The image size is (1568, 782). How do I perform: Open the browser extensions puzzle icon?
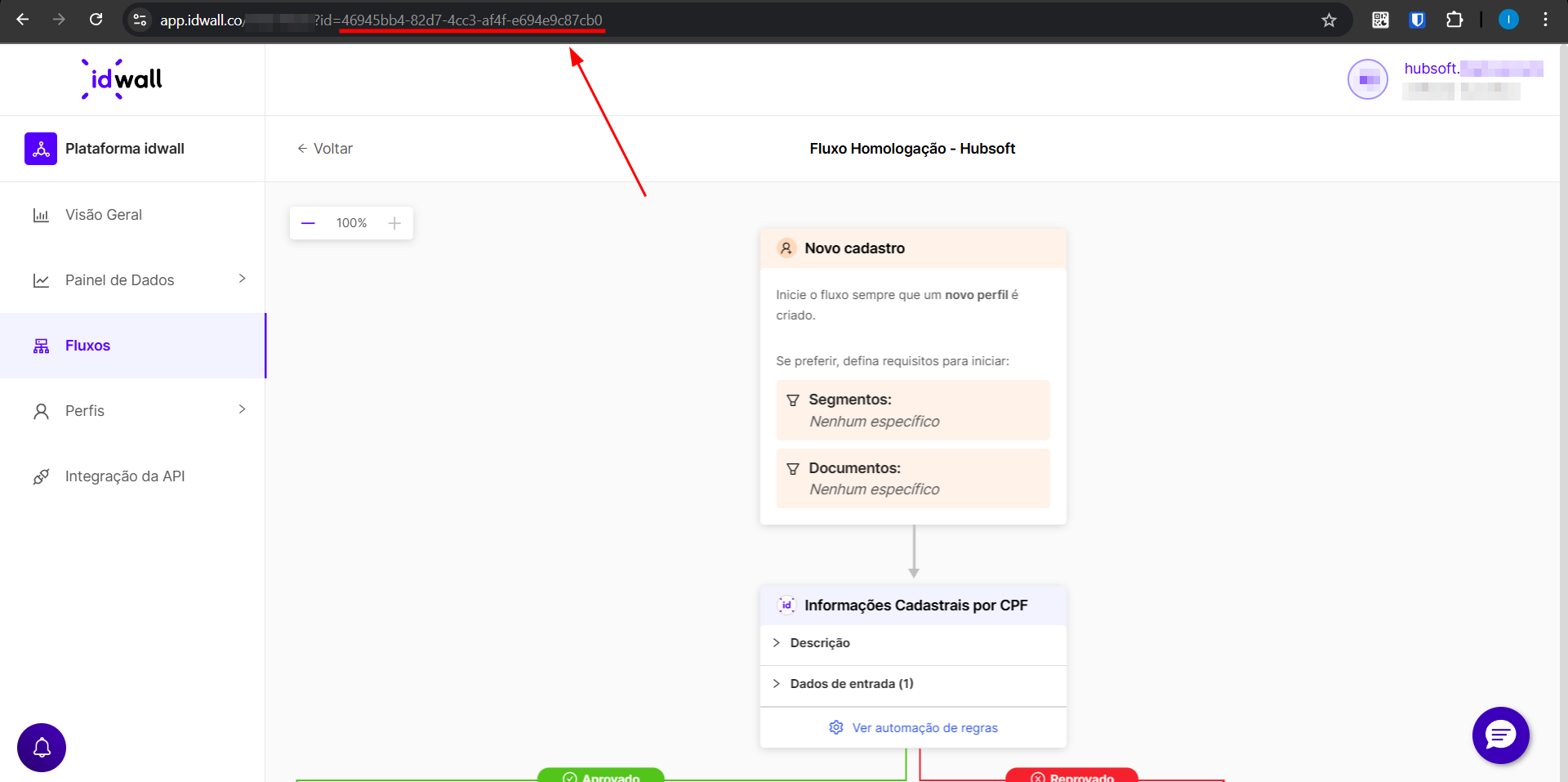pos(1454,20)
